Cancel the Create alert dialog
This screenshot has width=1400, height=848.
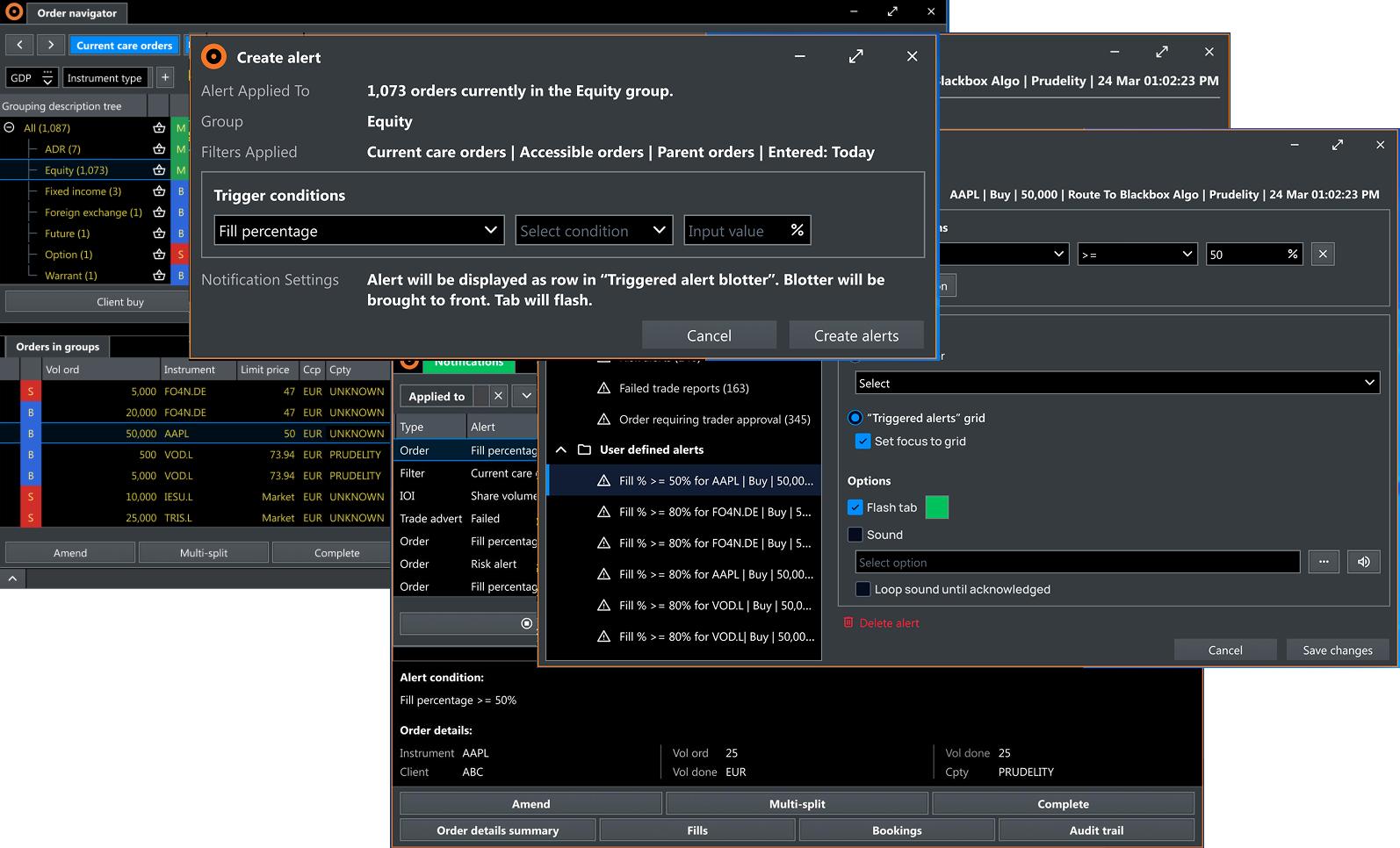709,335
